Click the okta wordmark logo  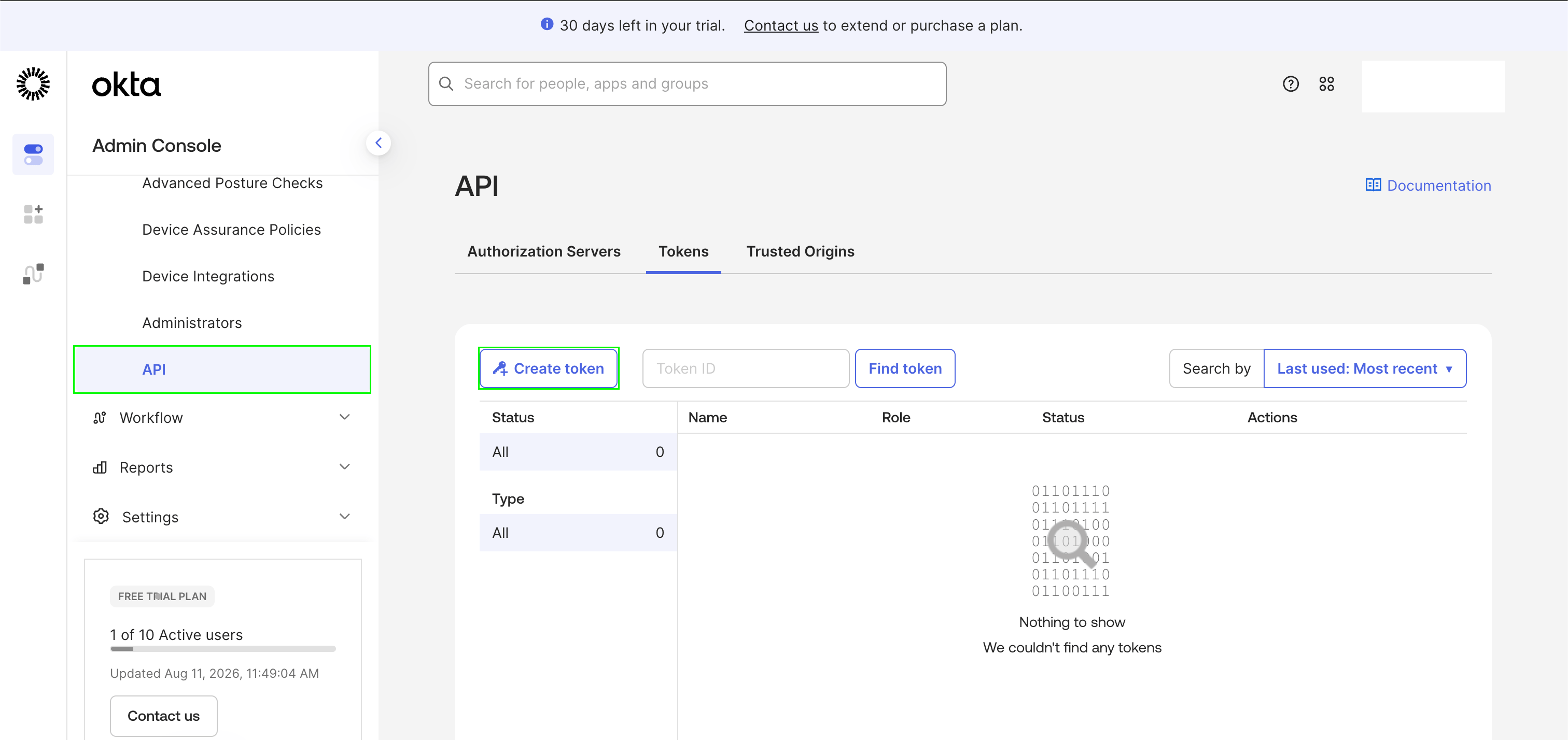click(x=127, y=84)
